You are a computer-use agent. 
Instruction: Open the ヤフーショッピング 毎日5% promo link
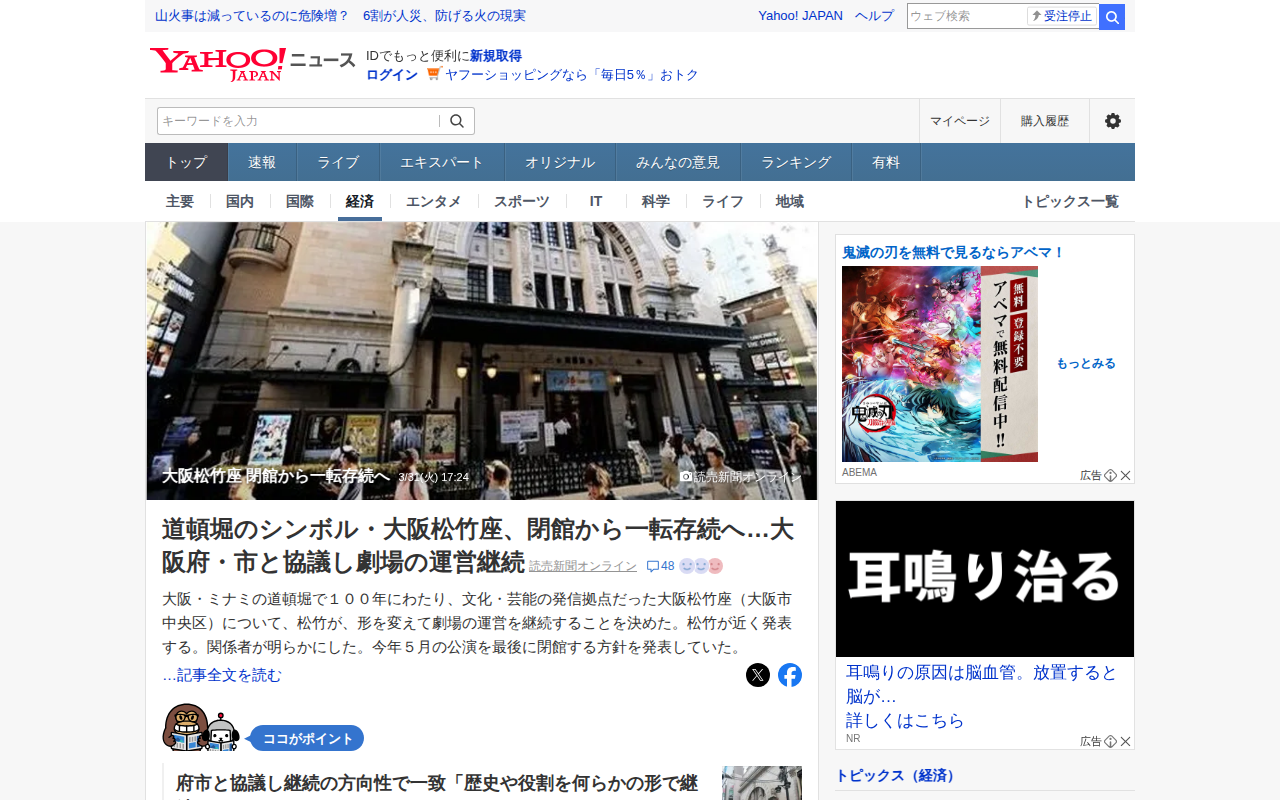coord(572,75)
